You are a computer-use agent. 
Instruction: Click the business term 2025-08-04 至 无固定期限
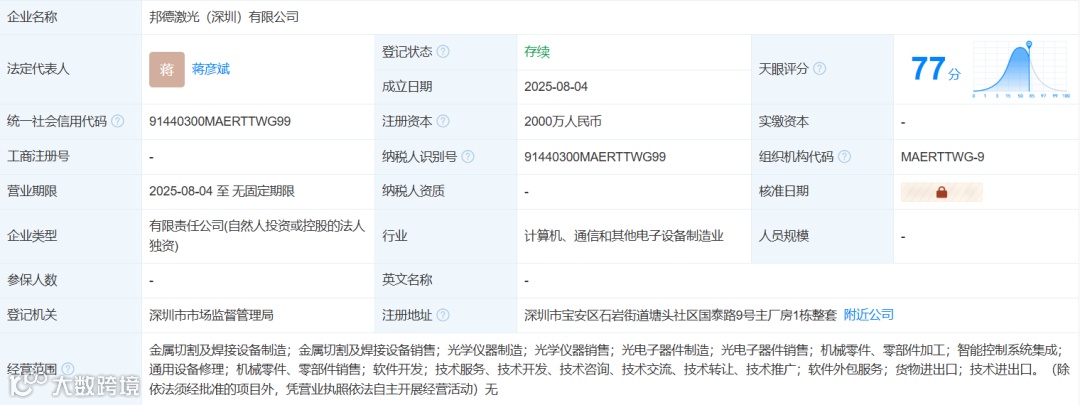pos(222,191)
